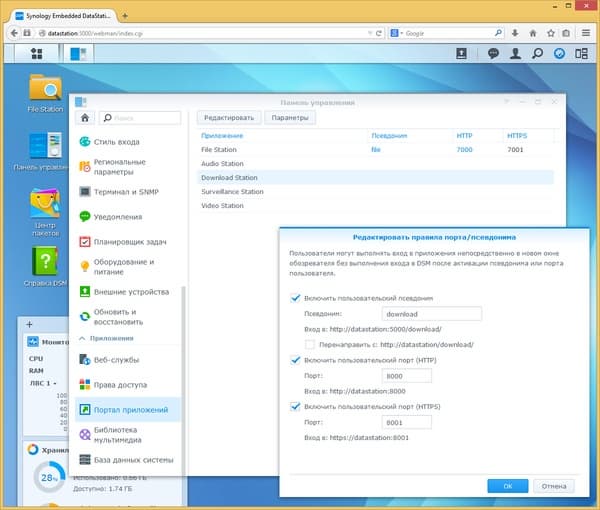Open Планировщик задач section
This screenshot has height=510, width=600.
(x=128, y=242)
